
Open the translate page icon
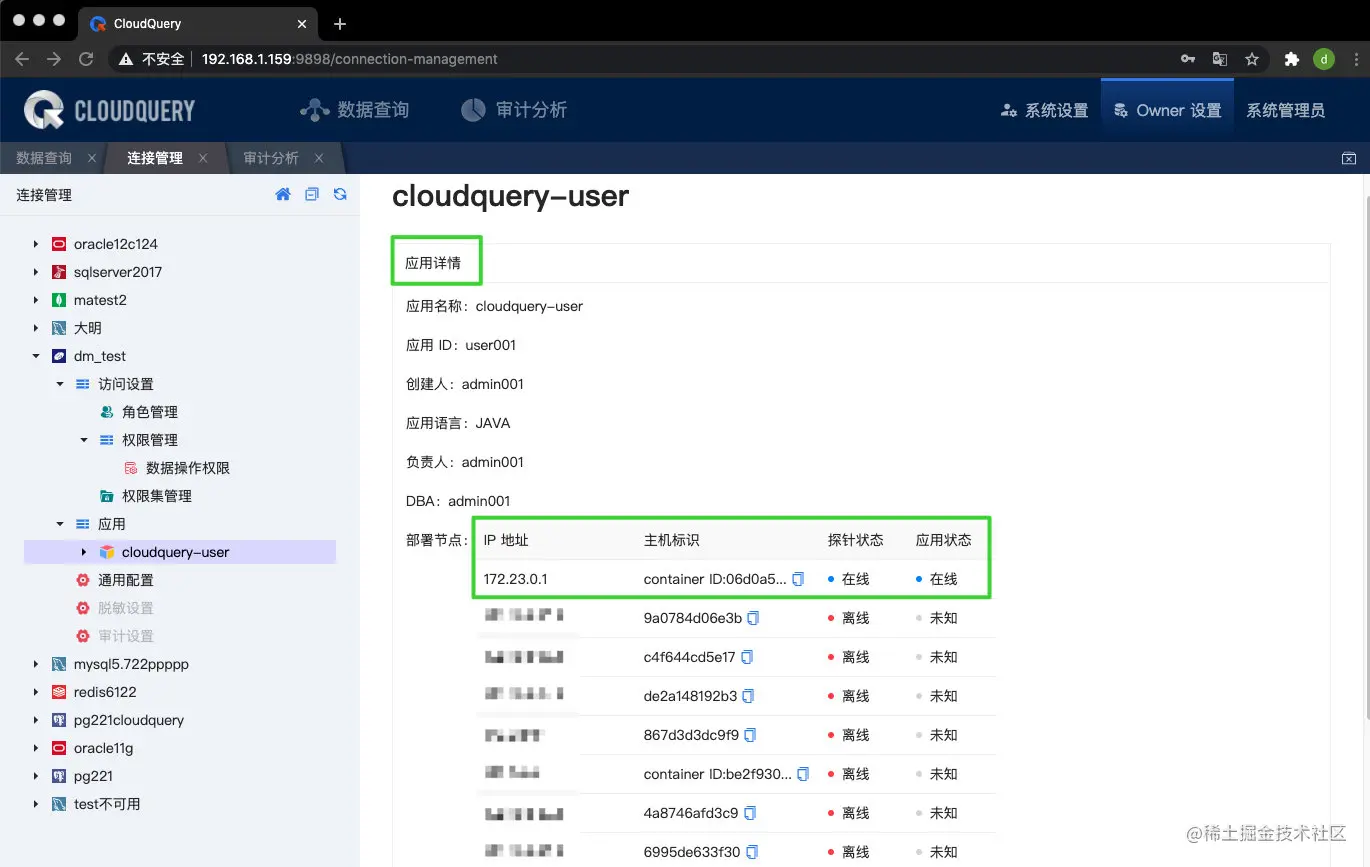click(1220, 59)
